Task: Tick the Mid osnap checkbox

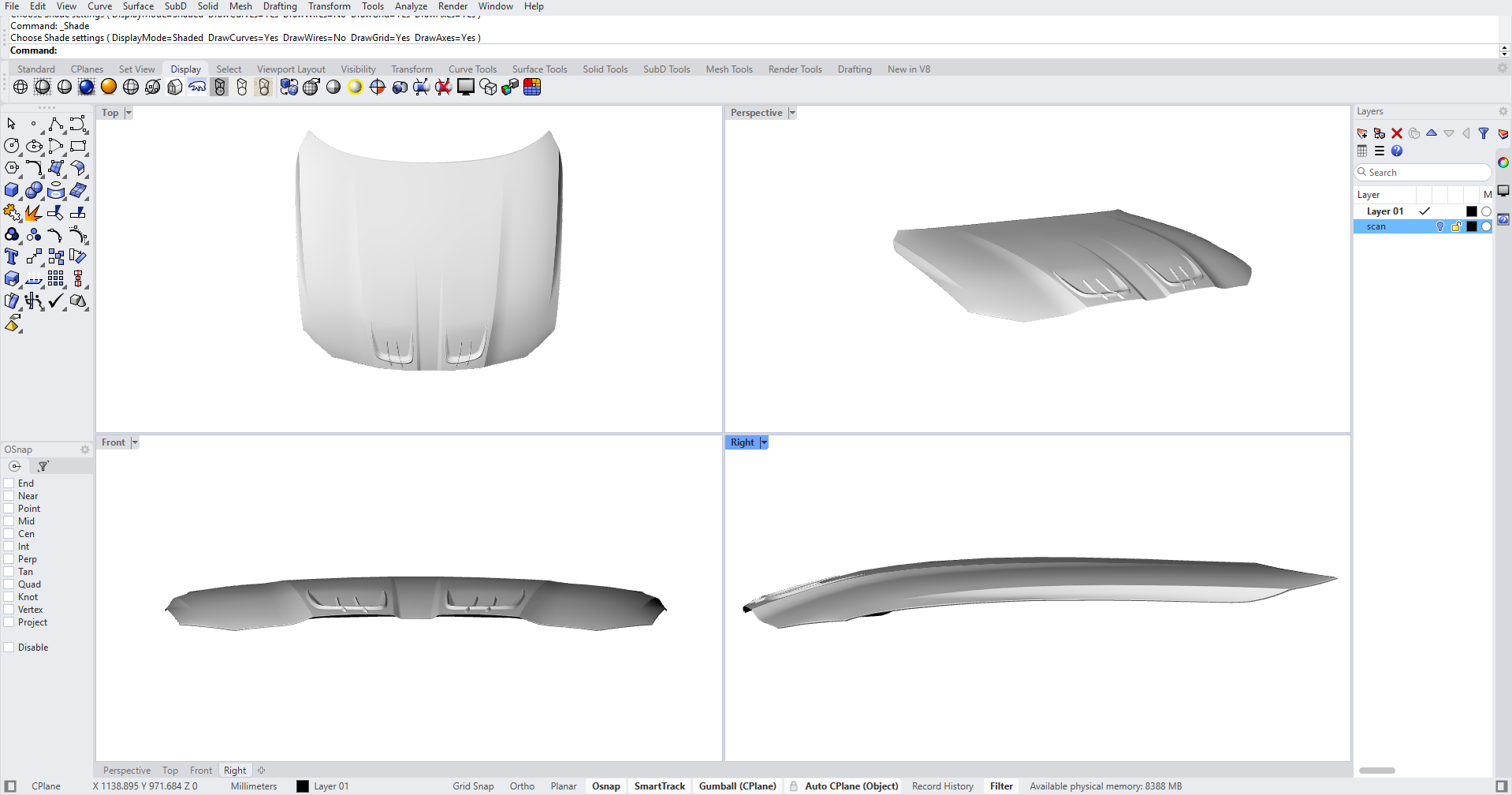Action: 9,521
